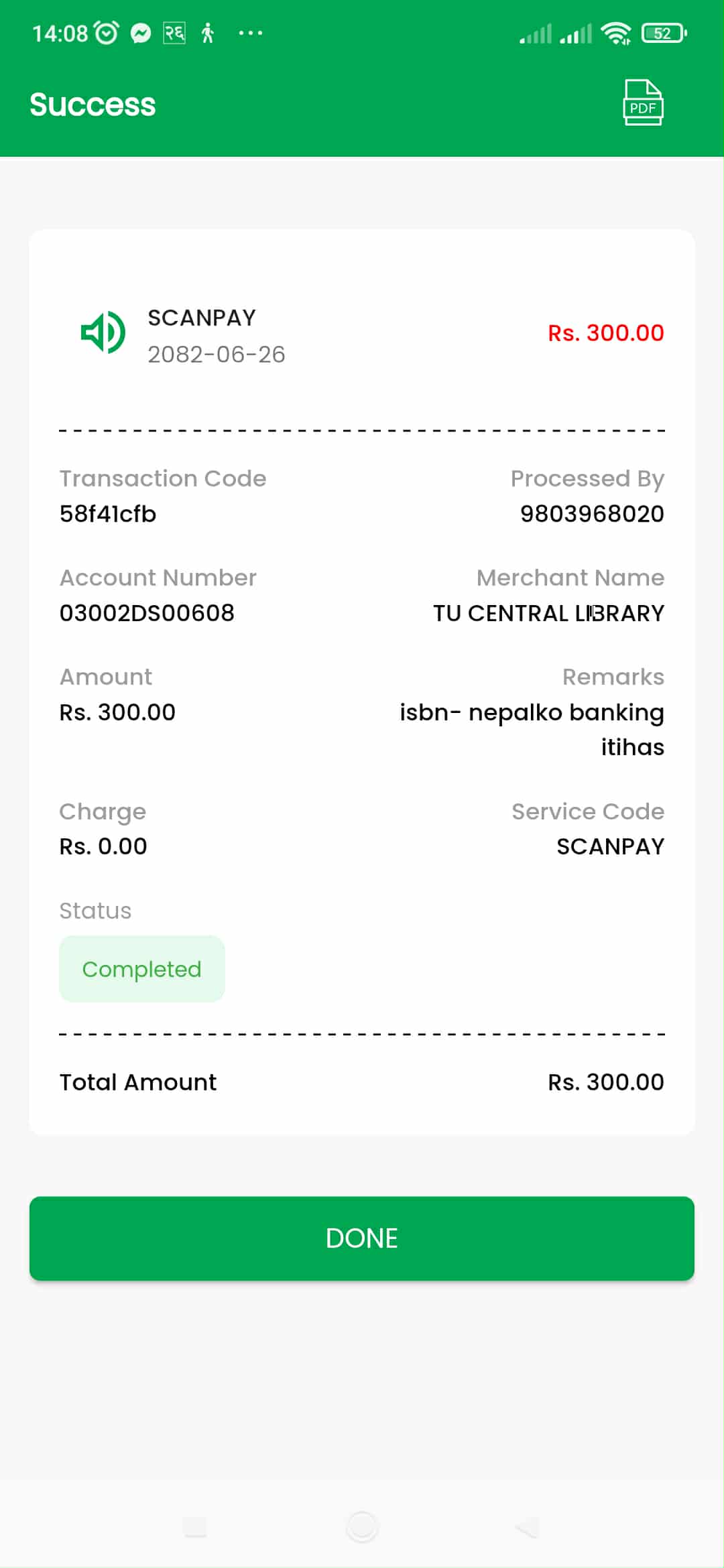This screenshot has height=1568, width=724.
Task: Tap the transaction code 58f41cfb
Action: (x=108, y=514)
